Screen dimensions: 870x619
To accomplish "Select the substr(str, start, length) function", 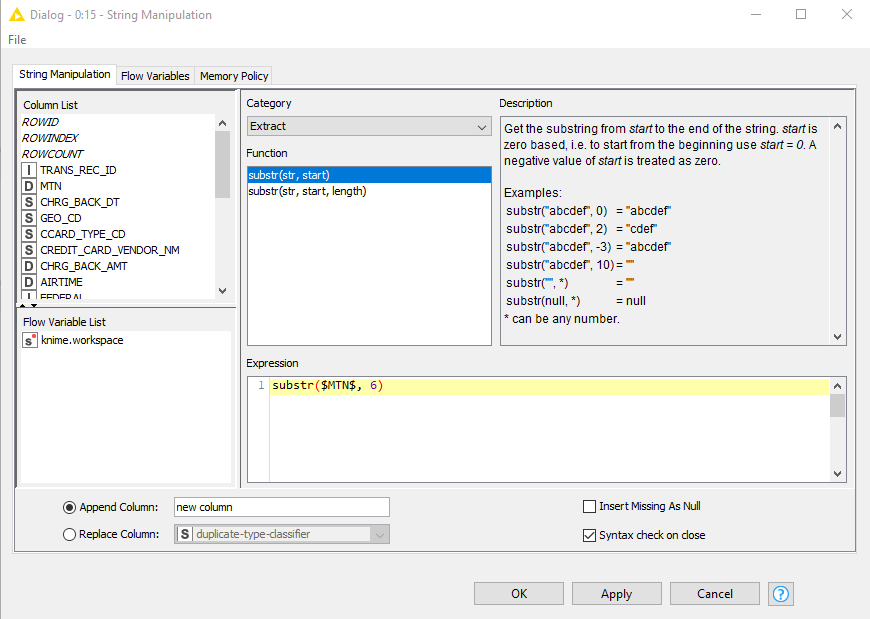I will point(370,191).
